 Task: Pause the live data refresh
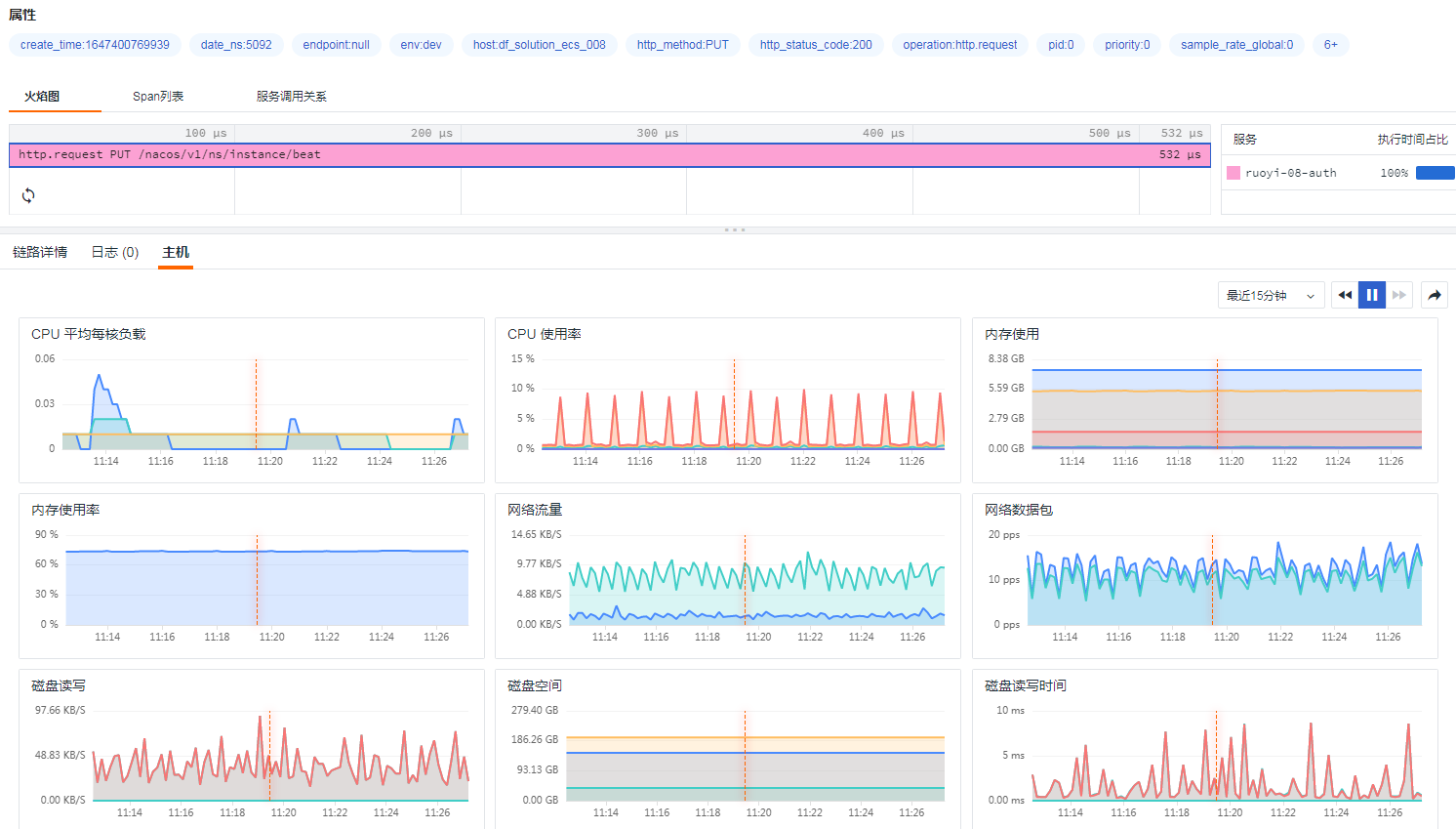coord(1371,294)
